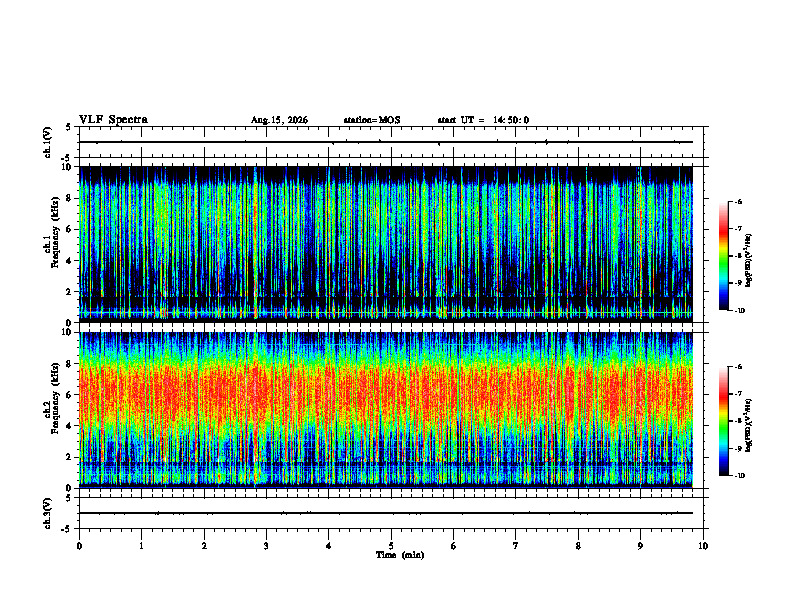Select the date label "Aug.15, 2026"
The width and height of the screenshot is (792, 612).
point(279,120)
